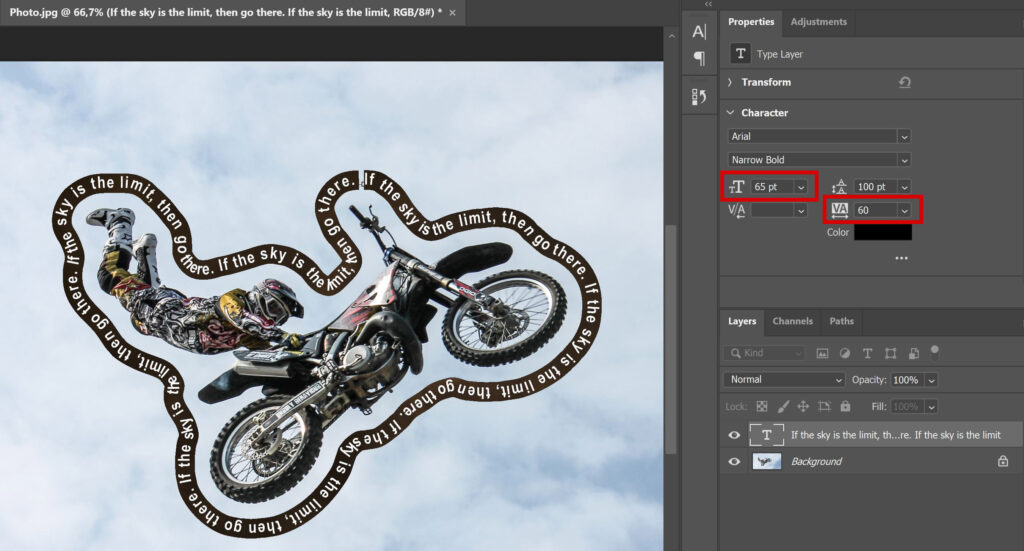Click the leading icon beside 100 pt
The height and width of the screenshot is (551, 1024).
pos(840,187)
